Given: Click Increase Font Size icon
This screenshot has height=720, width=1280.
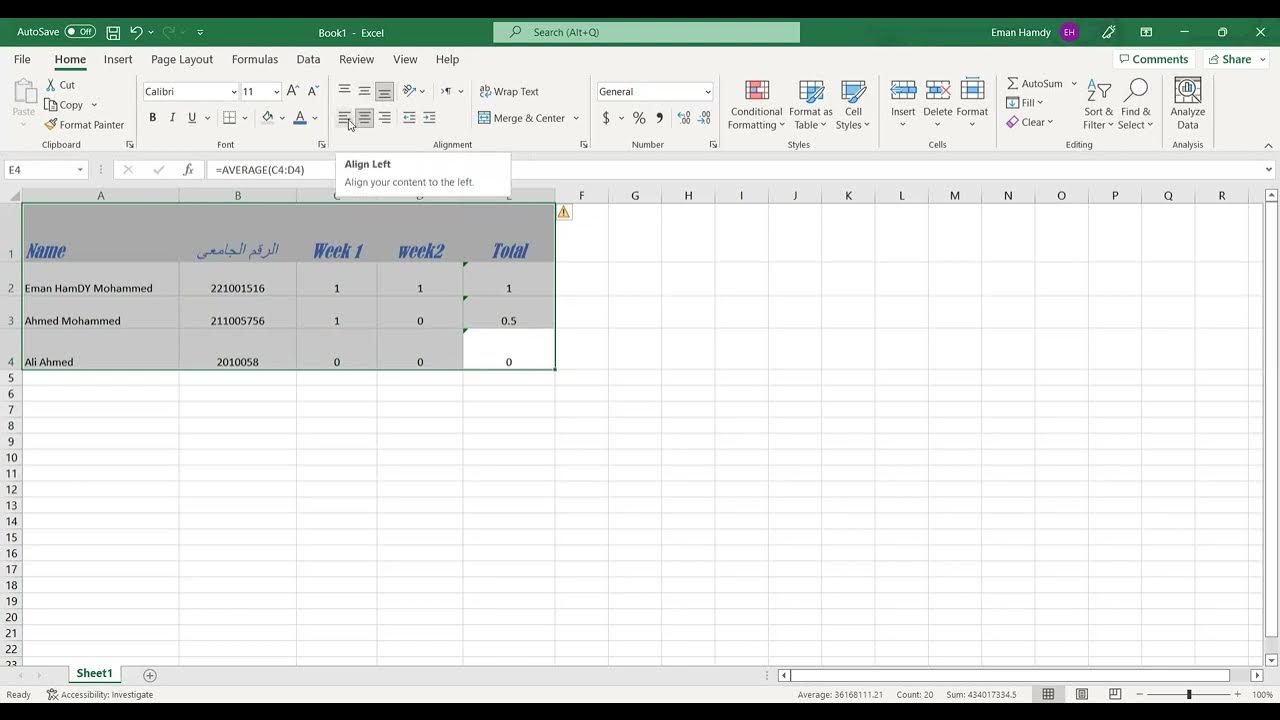Looking at the screenshot, I should click(x=293, y=91).
